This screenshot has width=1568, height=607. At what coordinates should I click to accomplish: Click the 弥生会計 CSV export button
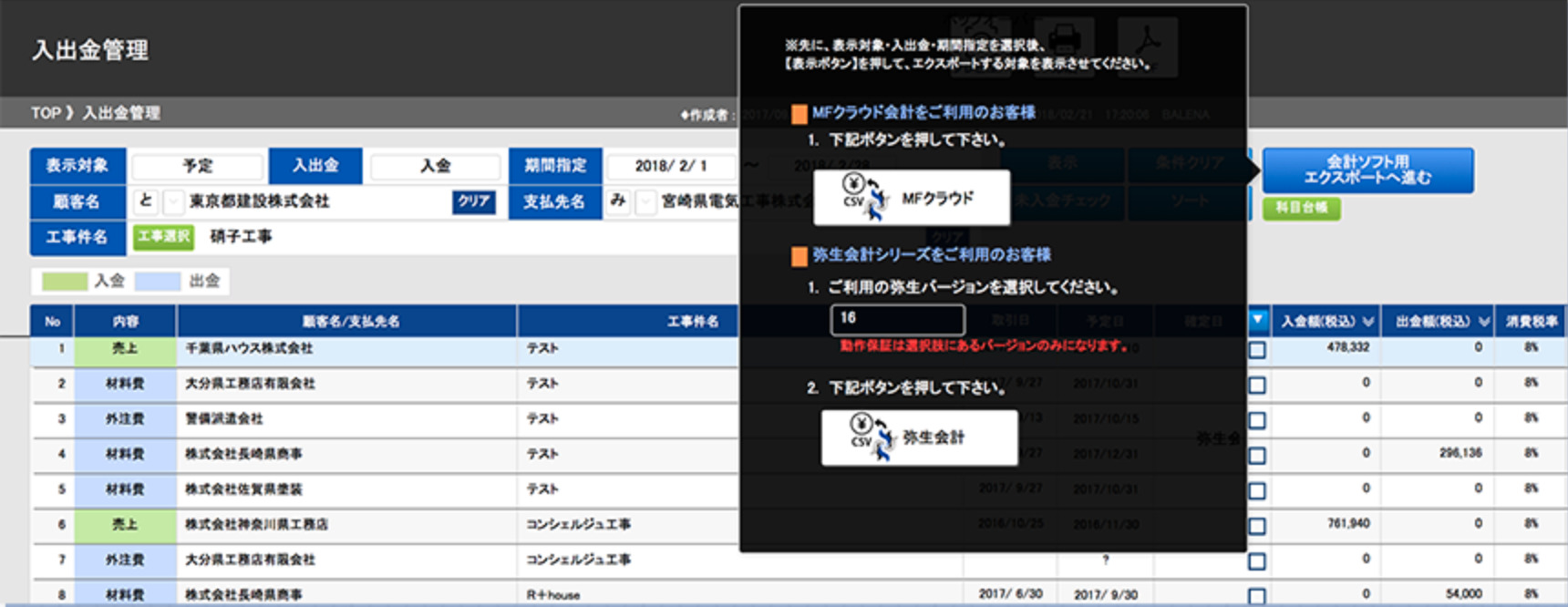[x=919, y=437]
